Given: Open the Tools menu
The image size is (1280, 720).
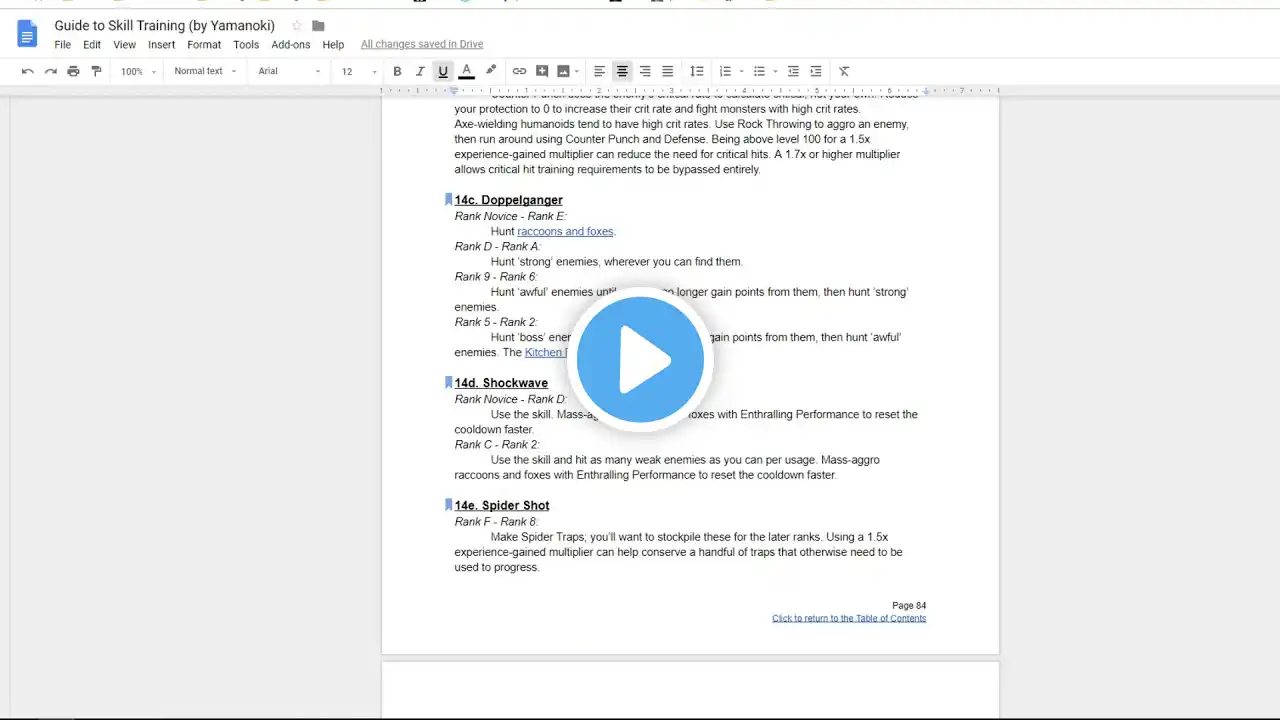Looking at the screenshot, I should (x=246, y=45).
